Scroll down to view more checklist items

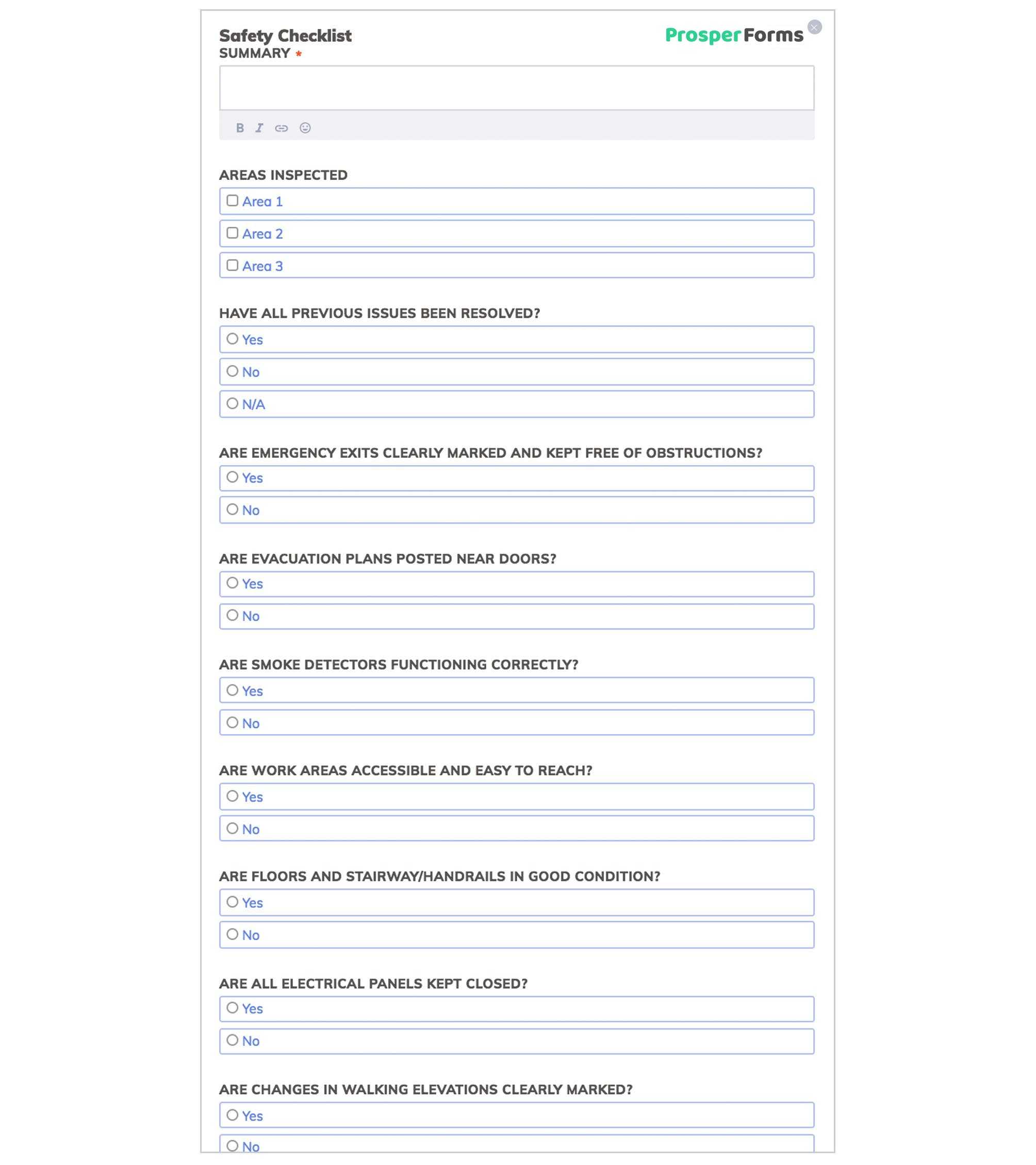pyautogui.click(x=517, y=1140)
